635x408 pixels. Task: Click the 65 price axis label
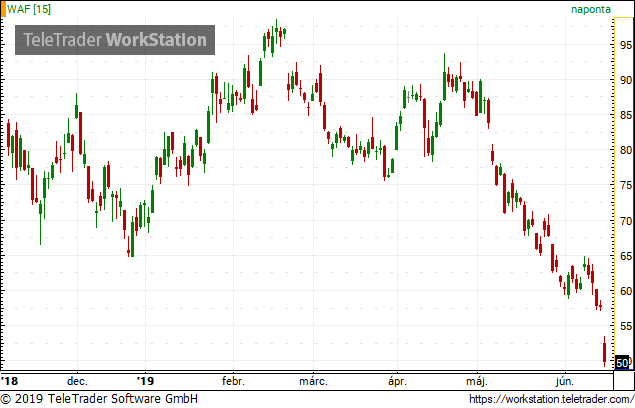tap(626, 256)
